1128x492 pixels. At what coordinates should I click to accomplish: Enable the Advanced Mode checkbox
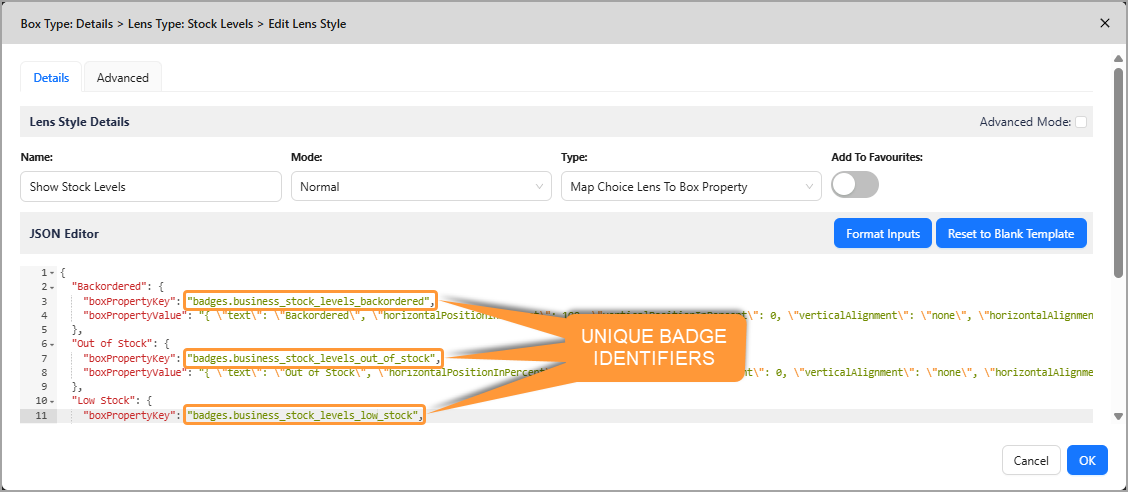pos(1081,122)
